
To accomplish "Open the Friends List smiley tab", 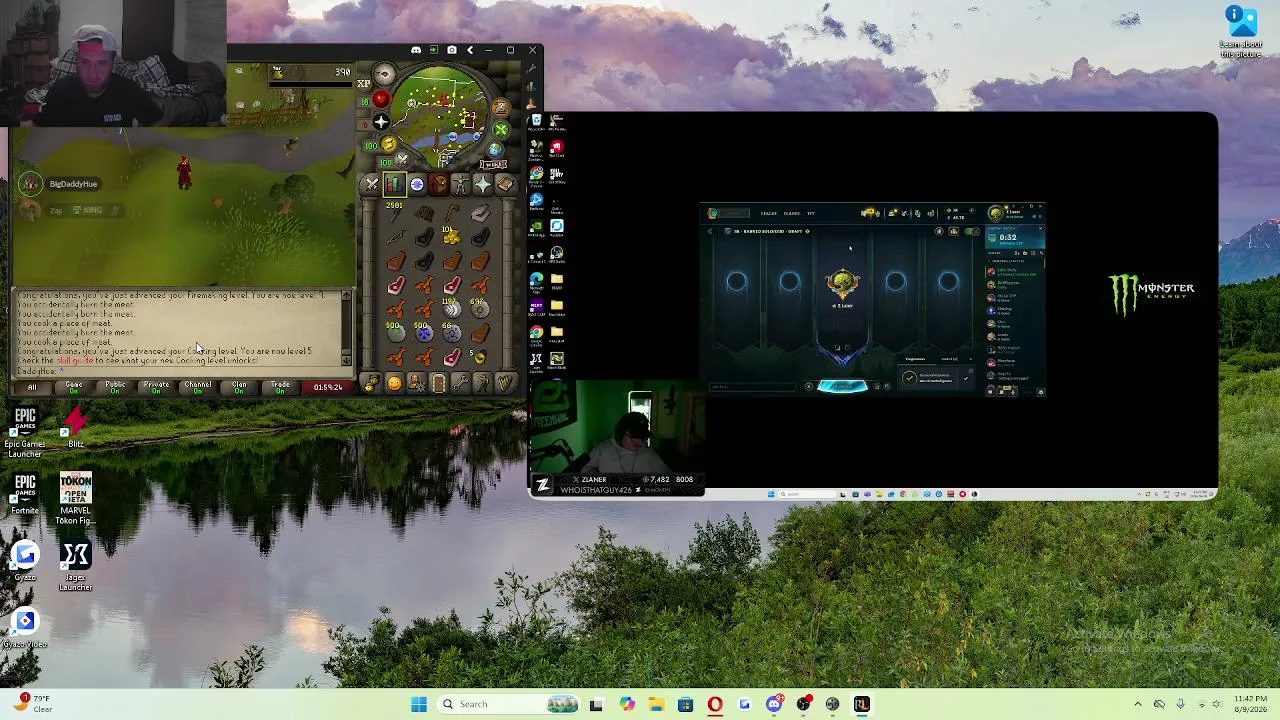I will point(394,383).
